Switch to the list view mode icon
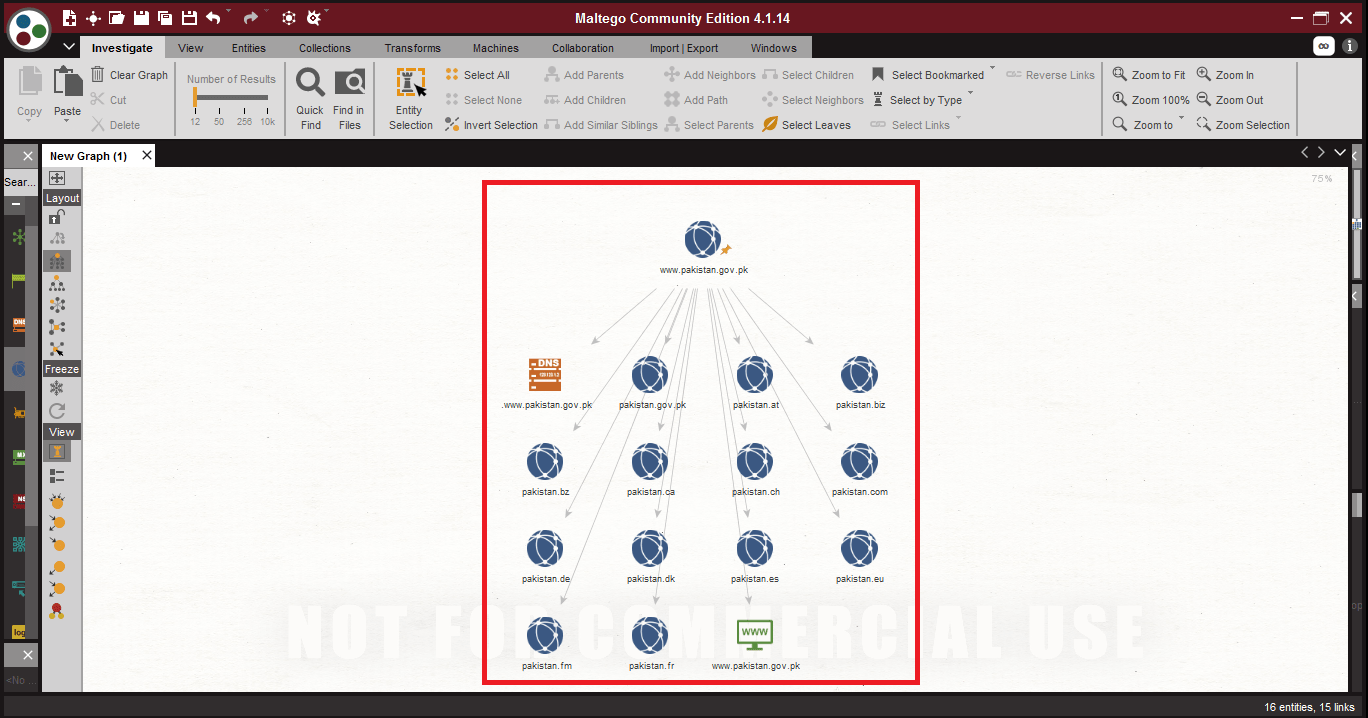The image size is (1368, 718). 57,476
